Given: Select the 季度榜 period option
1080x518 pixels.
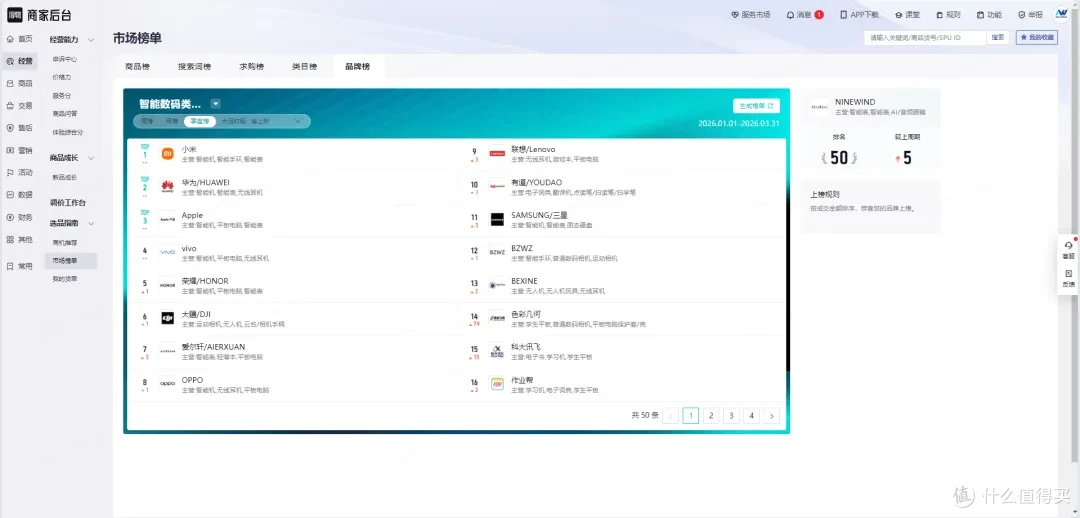Looking at the screenshot, I should [x=200, y=121].
